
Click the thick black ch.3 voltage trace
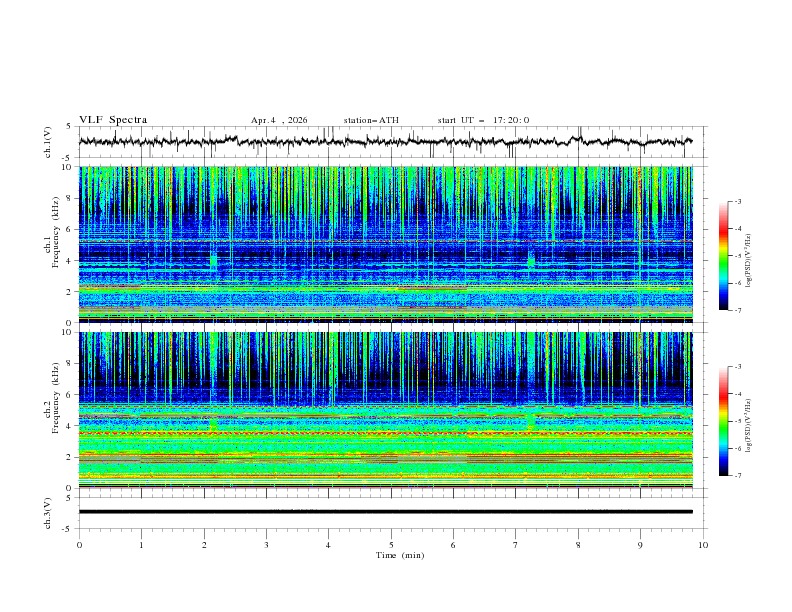tap(385, 512)
